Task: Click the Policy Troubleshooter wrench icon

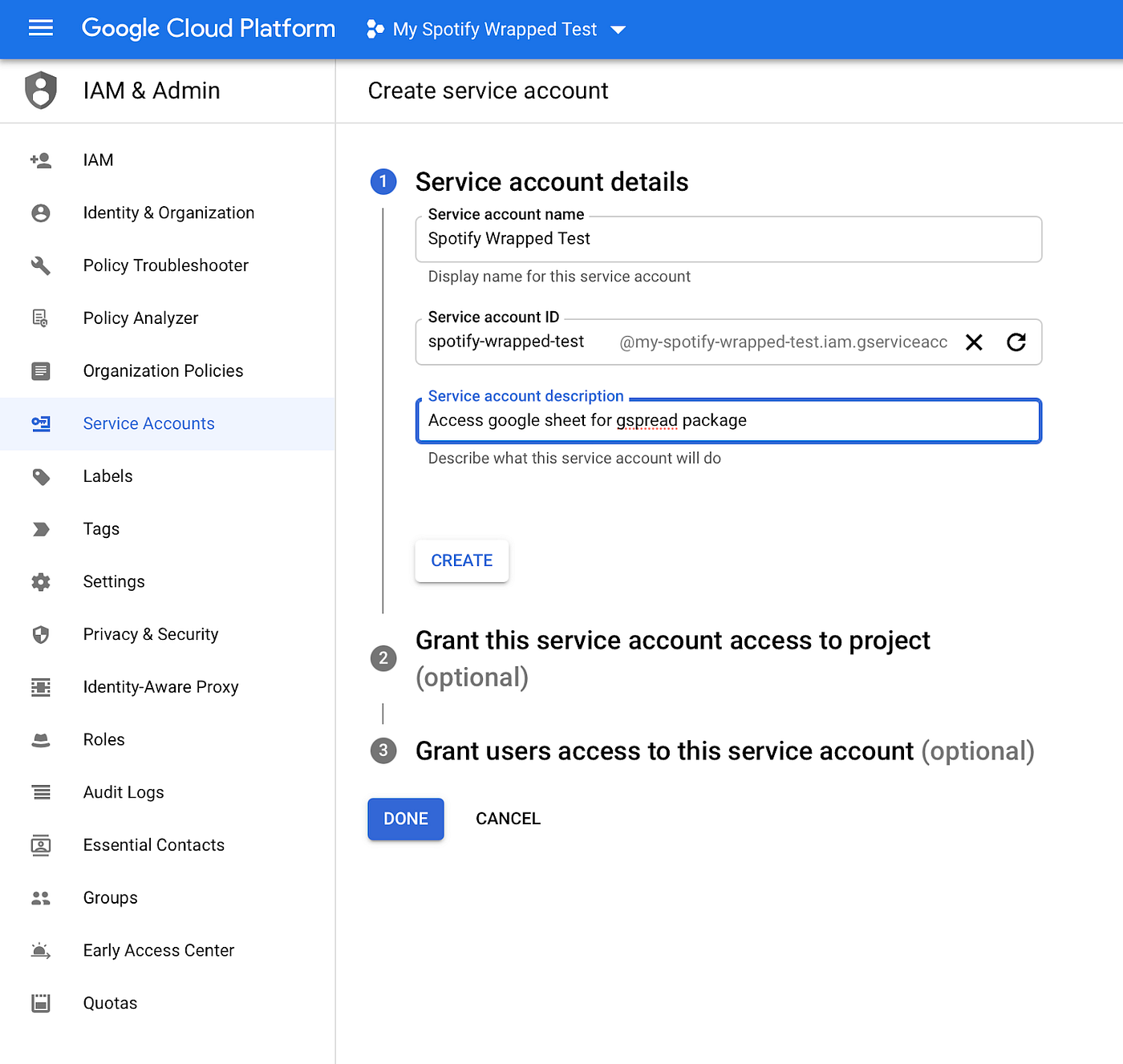Action: (x=41, y=265)
